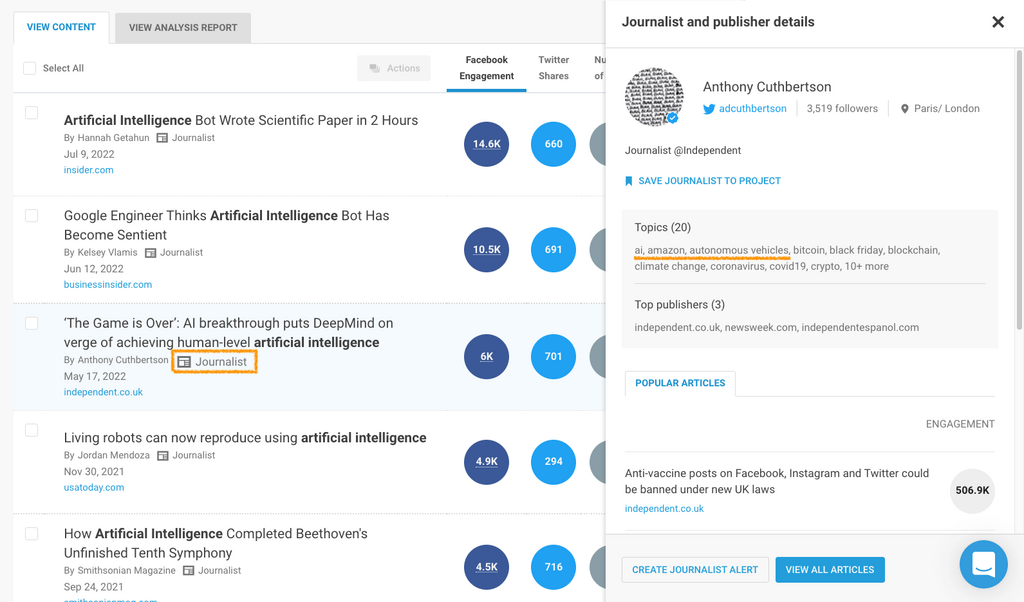Click highlighted Journalist badge for Anthony Cuthbertson
Image resolution: width=1024 pixels, height=602 pixels.
click(214, 362)
